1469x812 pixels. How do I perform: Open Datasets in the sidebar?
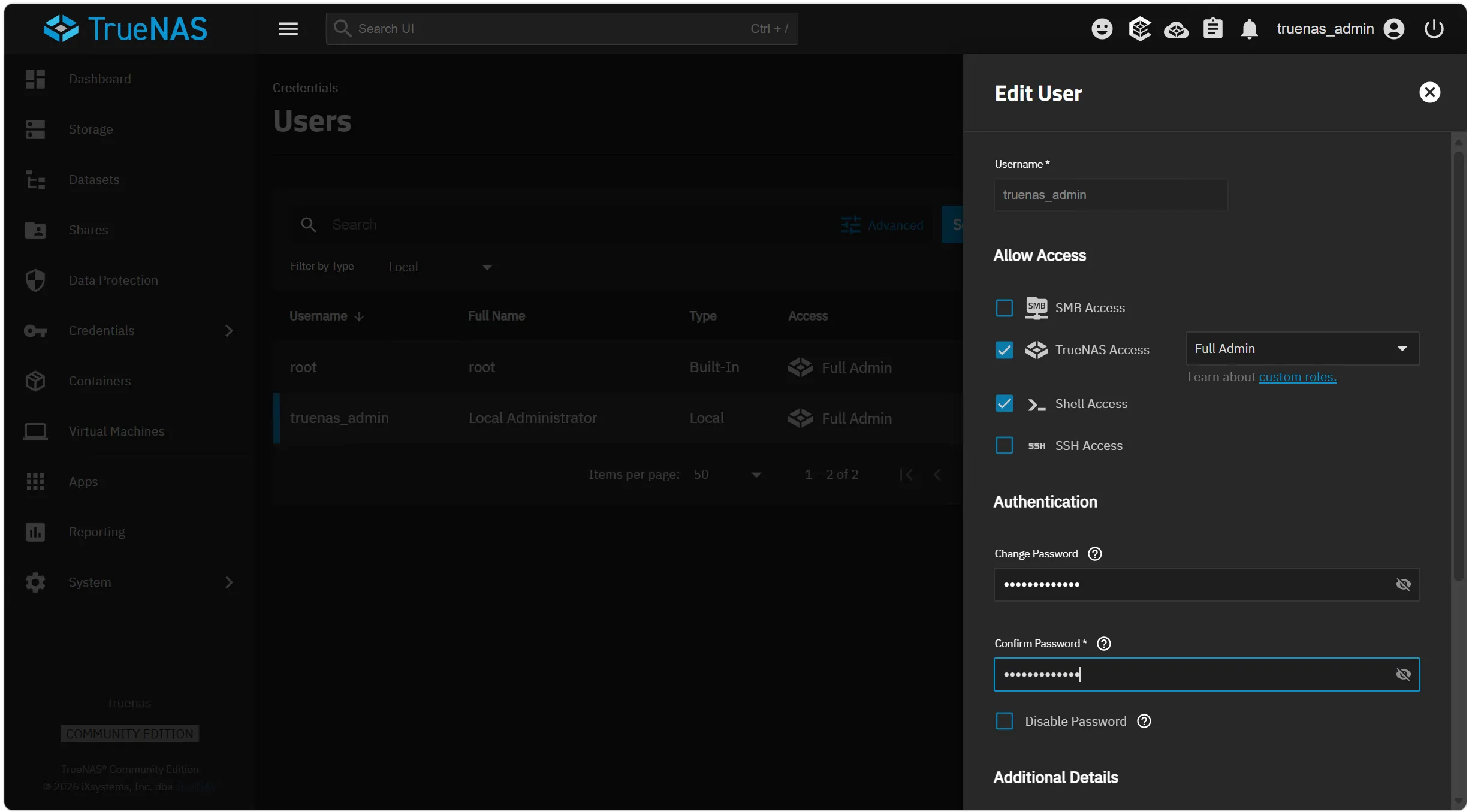pos(94,180)
